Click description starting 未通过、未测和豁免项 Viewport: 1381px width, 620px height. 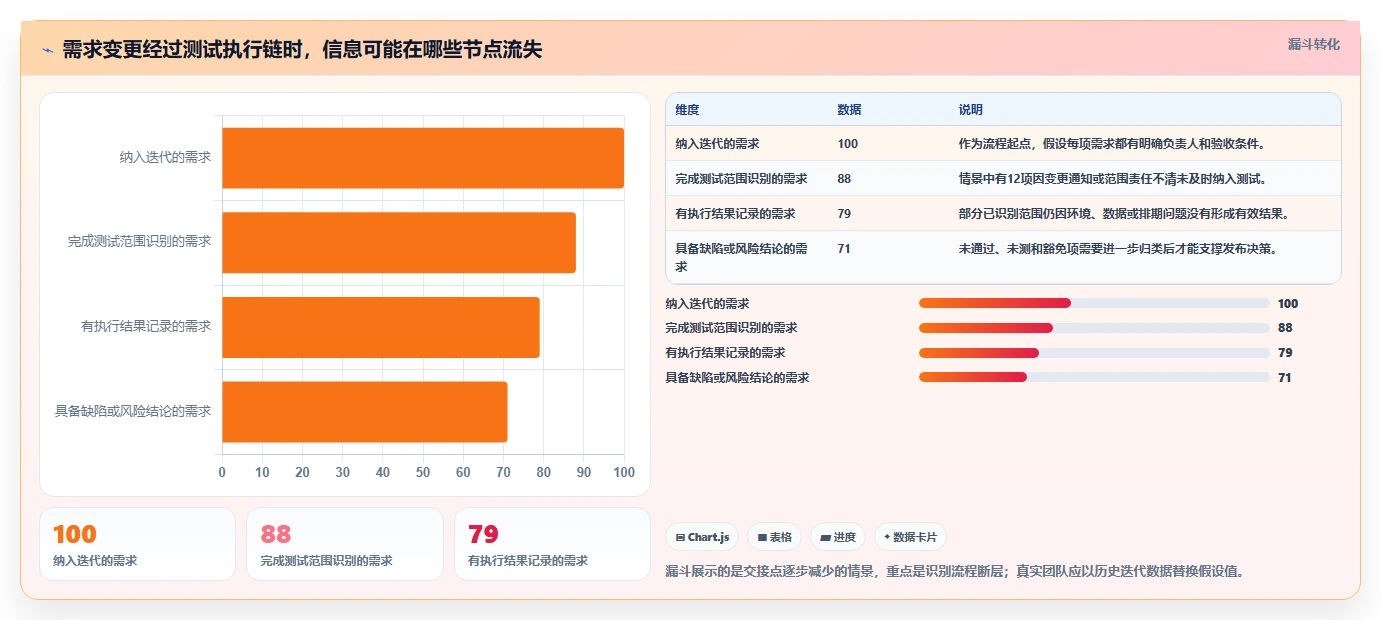[x=1118, y=249]
